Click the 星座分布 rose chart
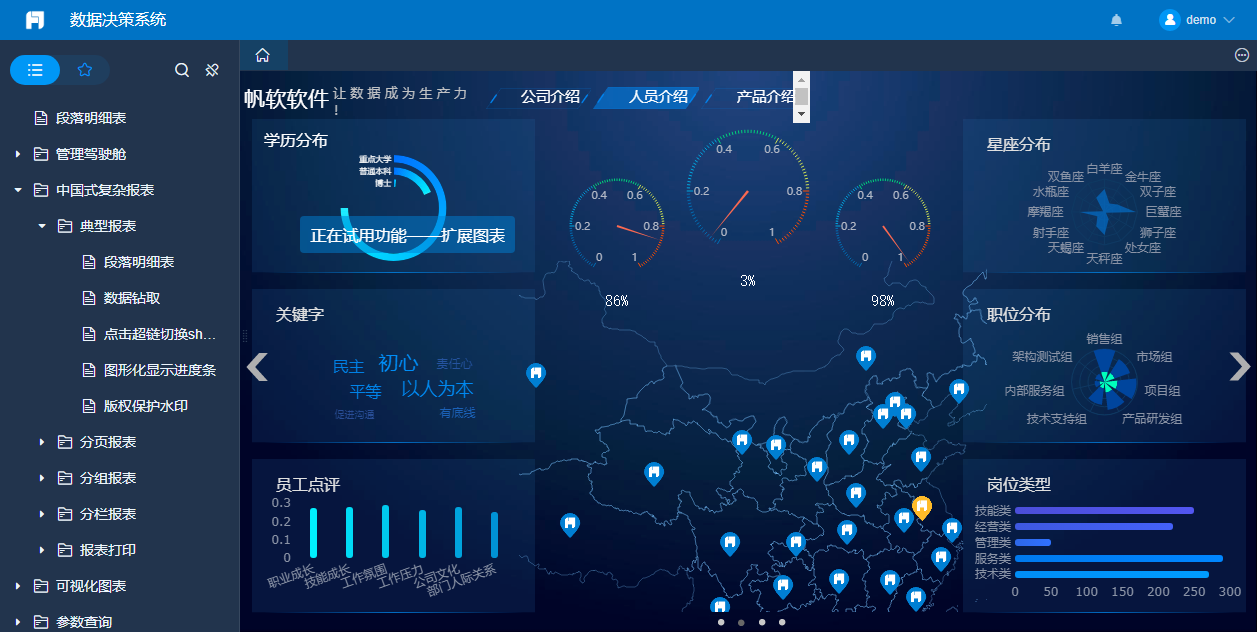 [x=1105, y=211]
